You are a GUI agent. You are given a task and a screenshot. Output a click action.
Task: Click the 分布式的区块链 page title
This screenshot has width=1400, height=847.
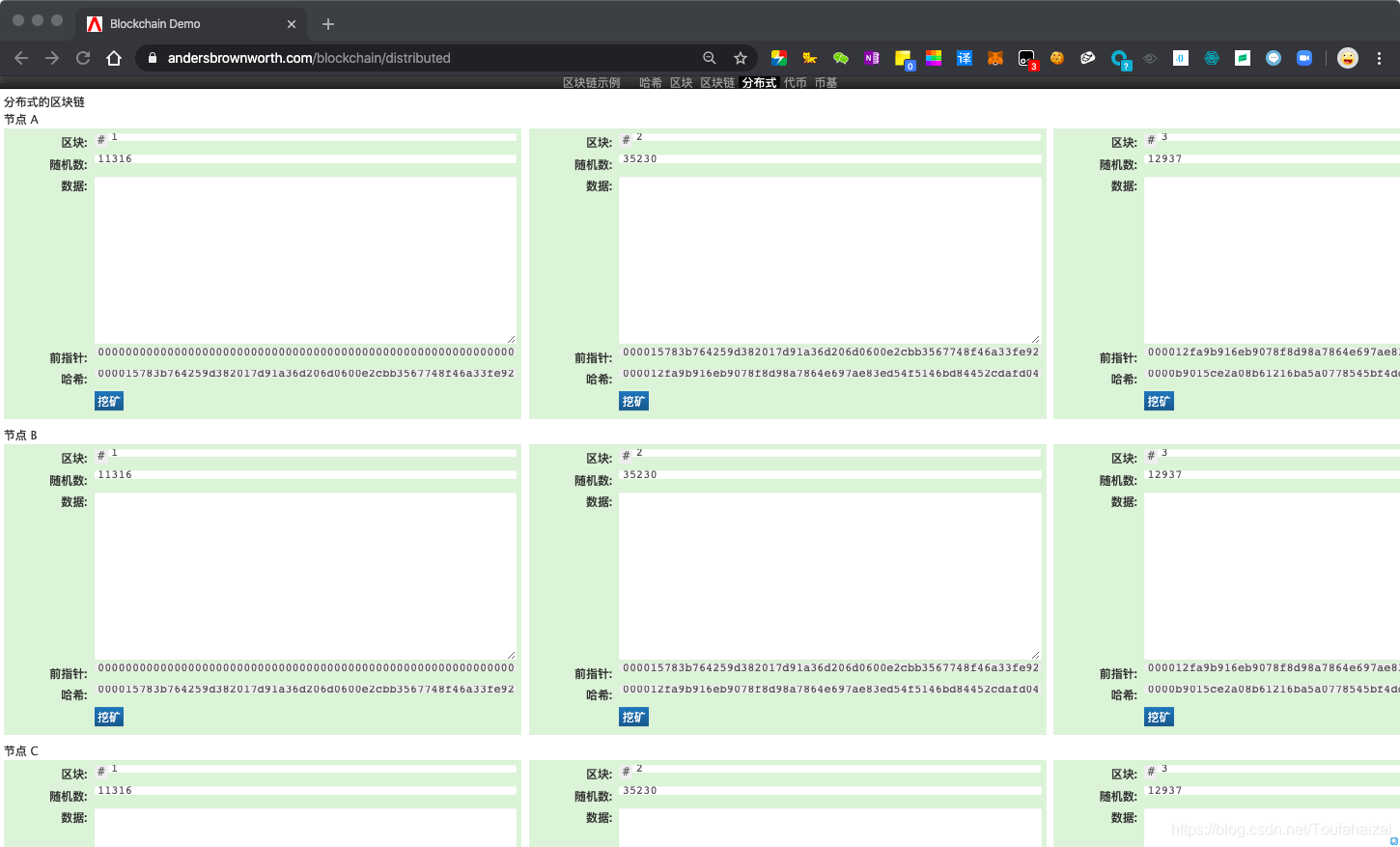44,102
